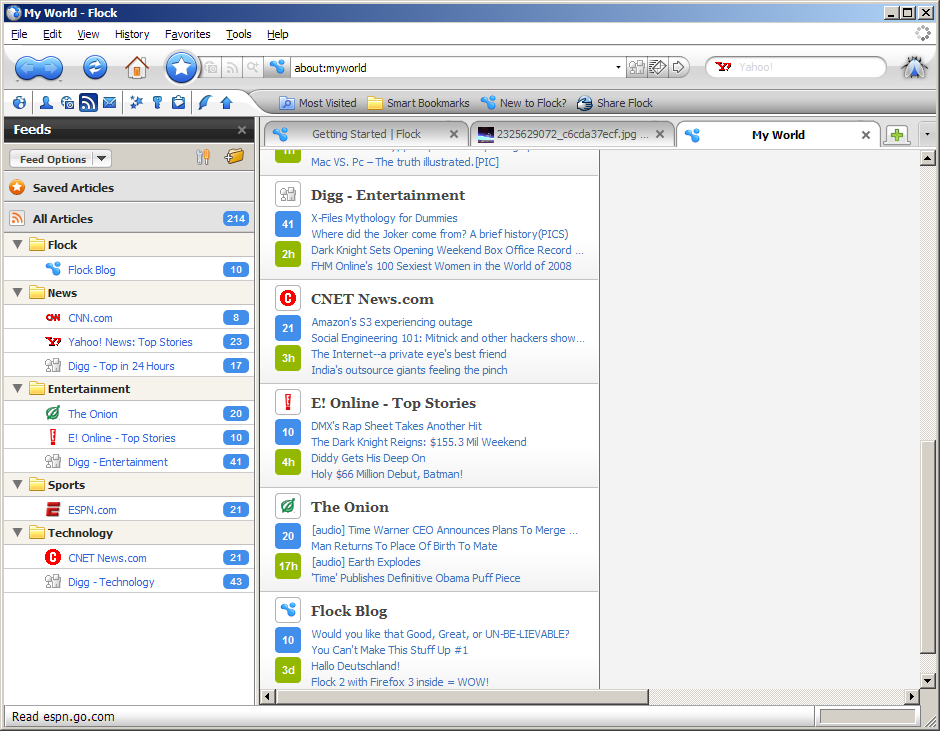Viewport: 940px width, 731px height.
Task: Go forward using the Forward arrow
Action: [x=51, y=68]
